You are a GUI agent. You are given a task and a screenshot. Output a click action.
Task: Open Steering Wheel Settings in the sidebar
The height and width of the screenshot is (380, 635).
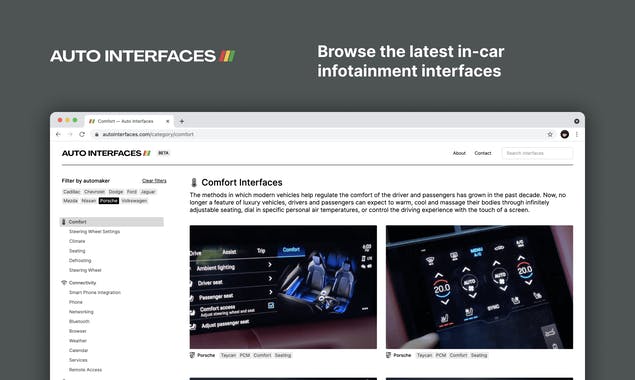pos(94,231)
